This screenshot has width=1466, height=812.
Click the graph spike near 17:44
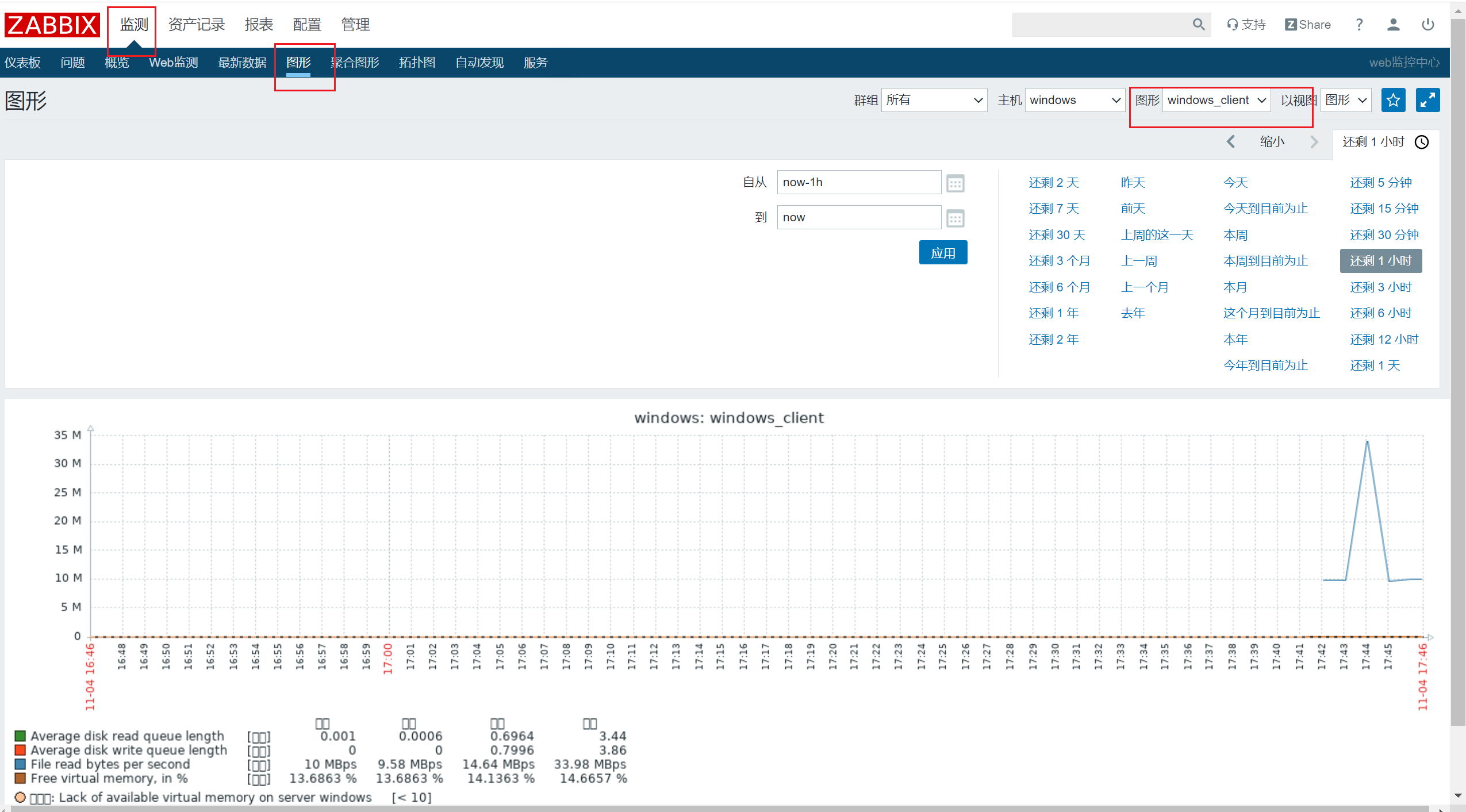[1367, 442]
